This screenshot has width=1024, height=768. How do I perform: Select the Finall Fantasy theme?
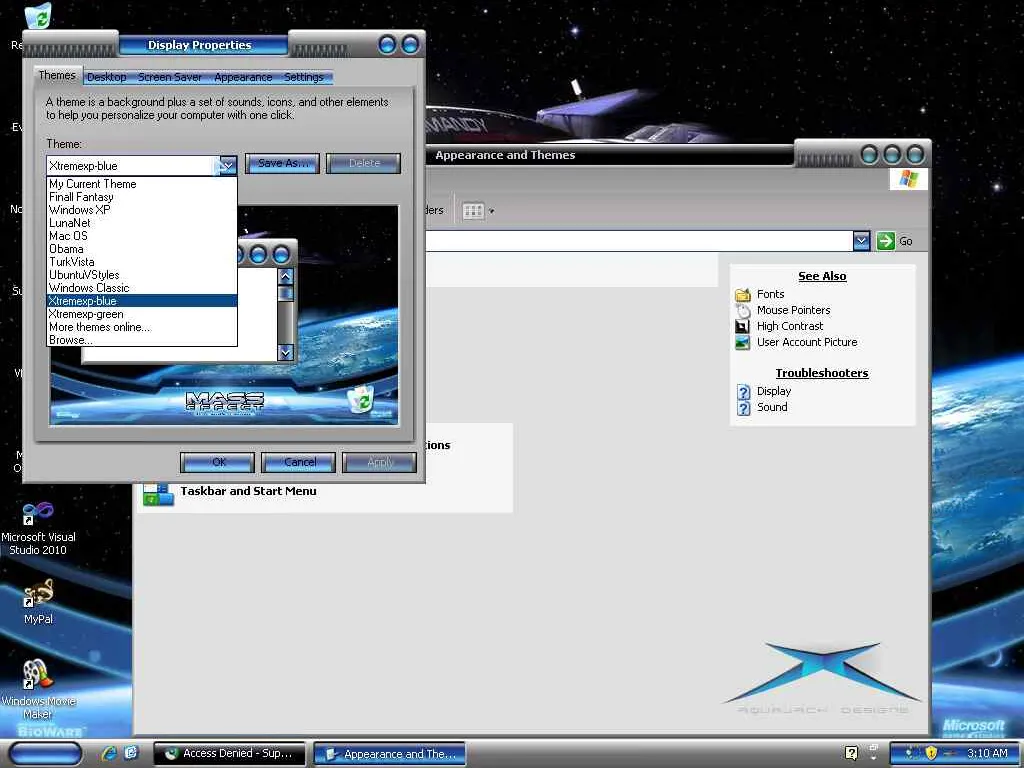142,197
